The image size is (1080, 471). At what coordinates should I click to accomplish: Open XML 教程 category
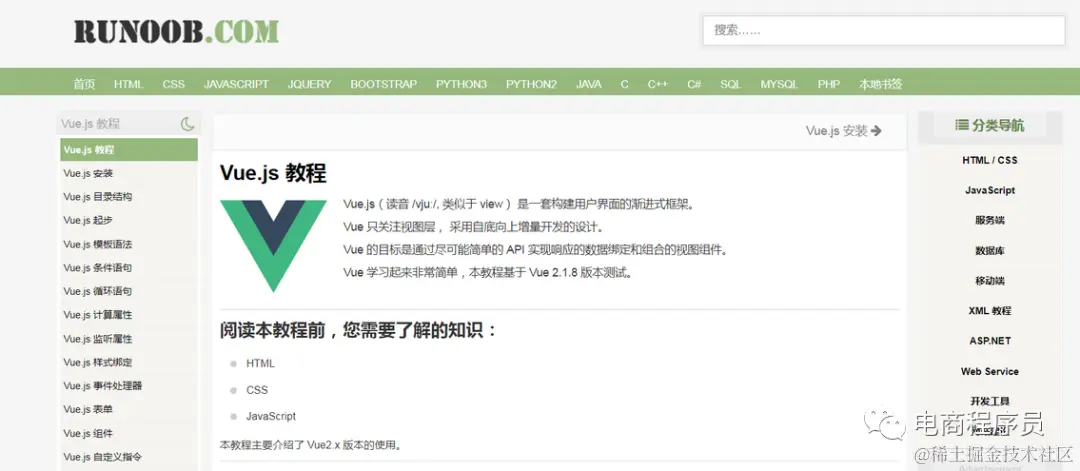click(990, 311)
